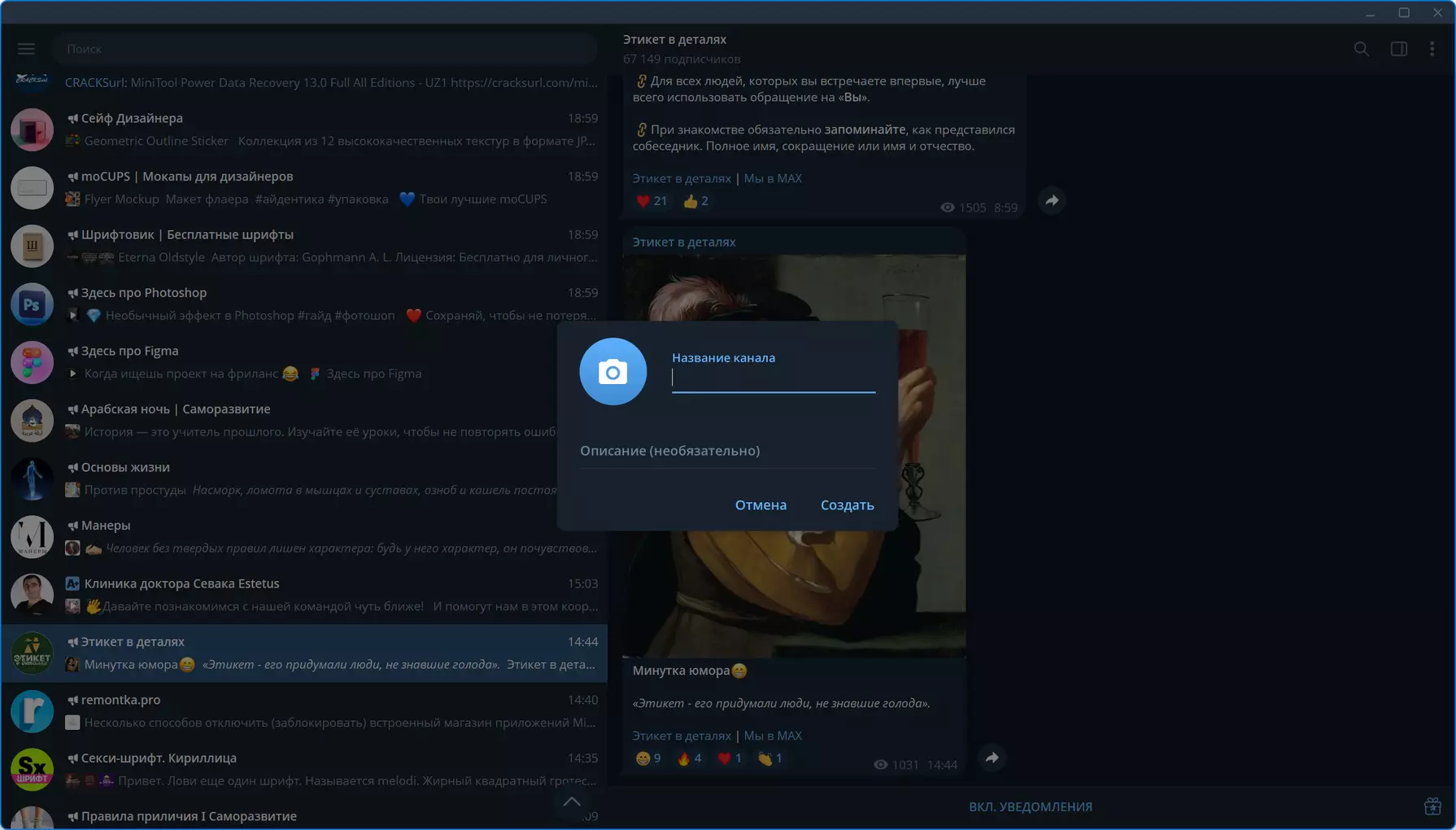Screen dimensions: 1456x830
Task: Click the Поиск search field
Action: click(325, 49)
